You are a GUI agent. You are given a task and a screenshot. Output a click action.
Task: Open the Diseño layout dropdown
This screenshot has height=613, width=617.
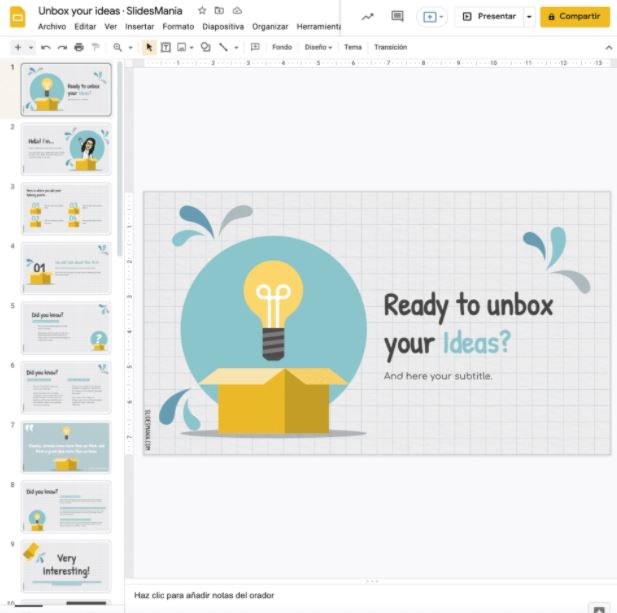click(x=318, y=47)
